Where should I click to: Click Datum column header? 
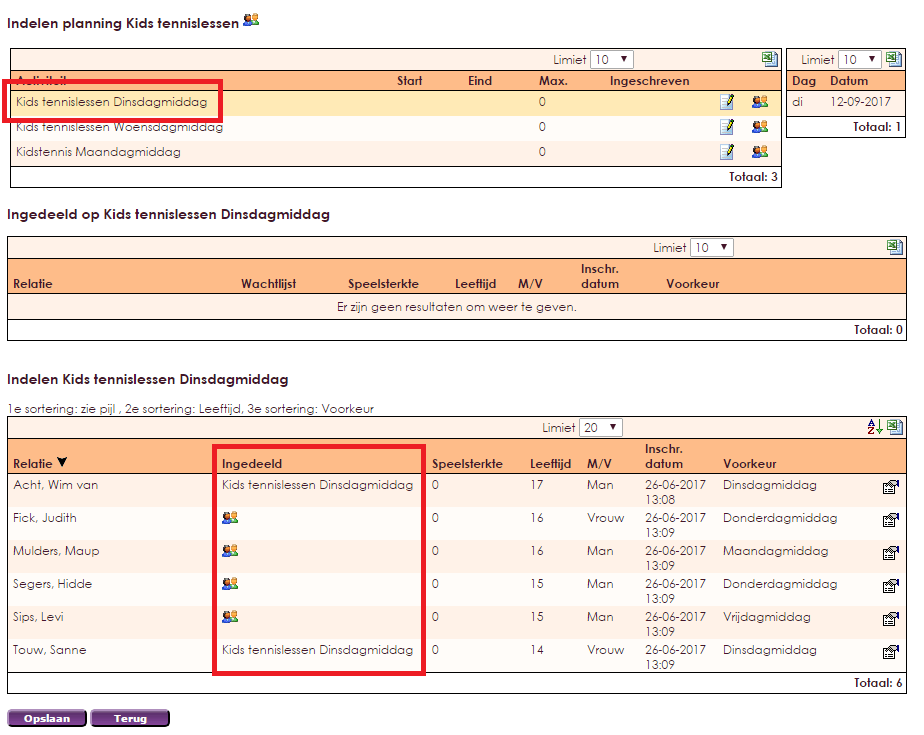[x=849, y=81]
